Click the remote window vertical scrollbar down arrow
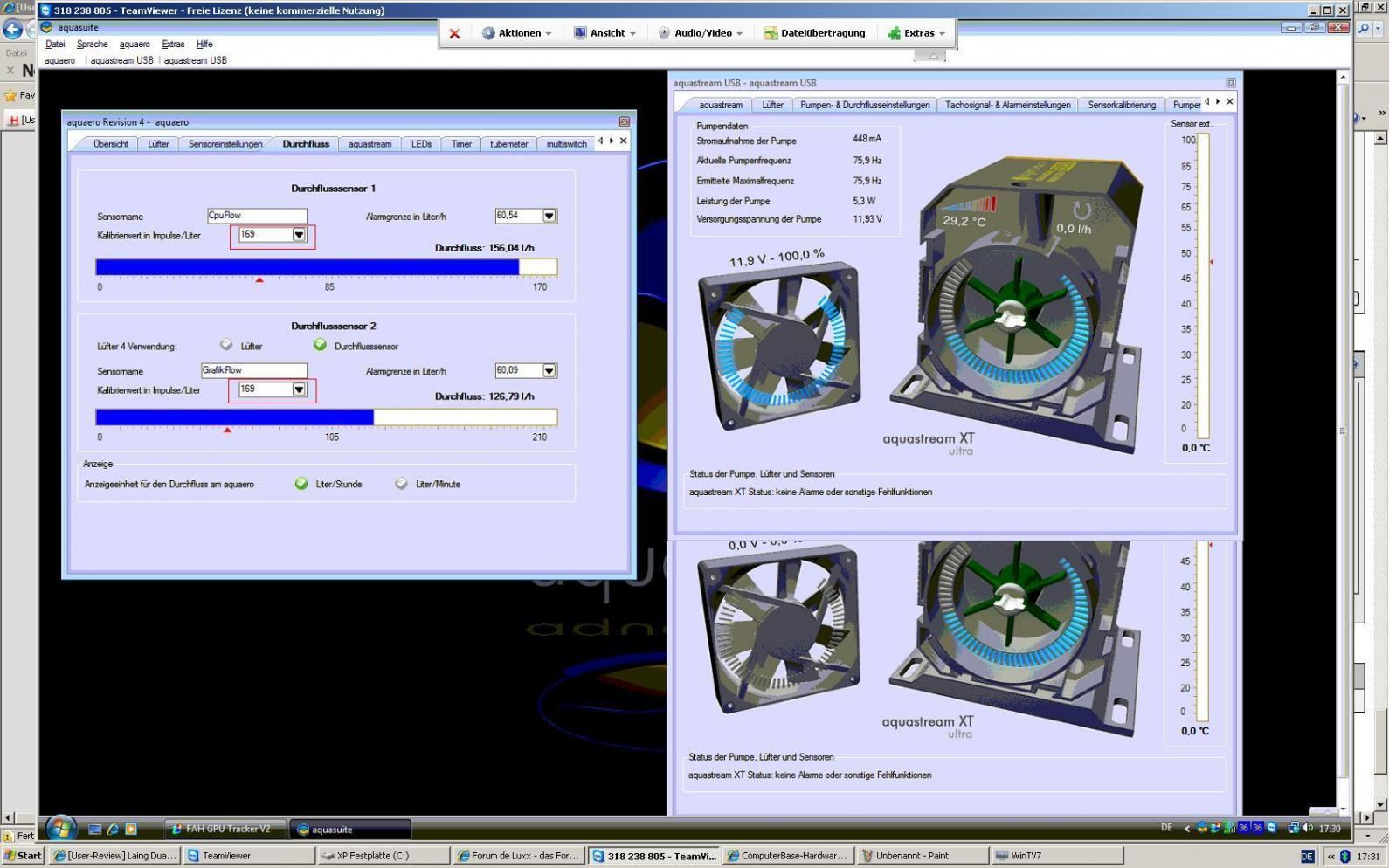Viewport: 1389px width, 868px height. pos(1343,810)
